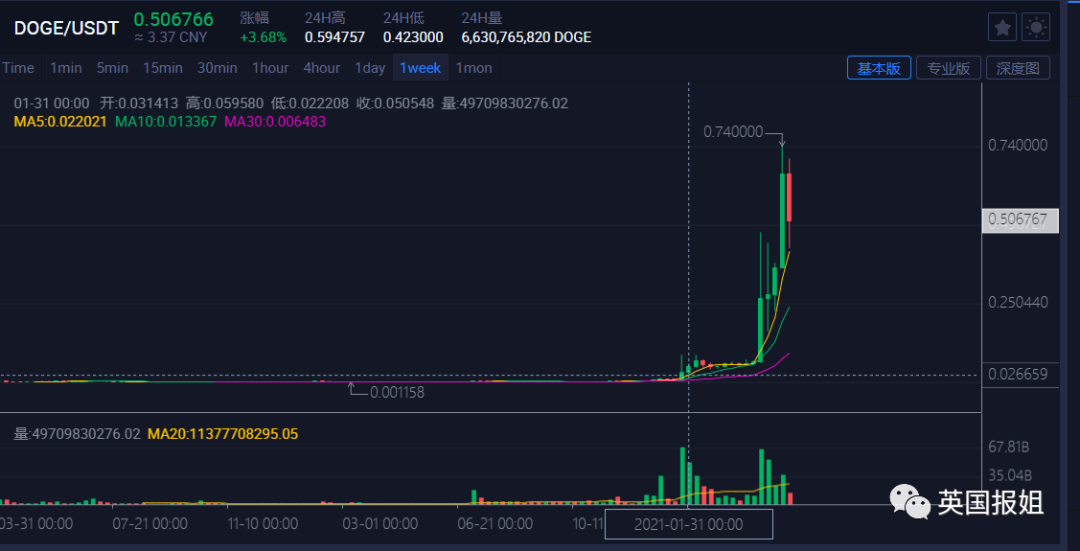Click the 07-21 00:00 time axis label
Screen dimensions: 1080x551
pos(150,523)
